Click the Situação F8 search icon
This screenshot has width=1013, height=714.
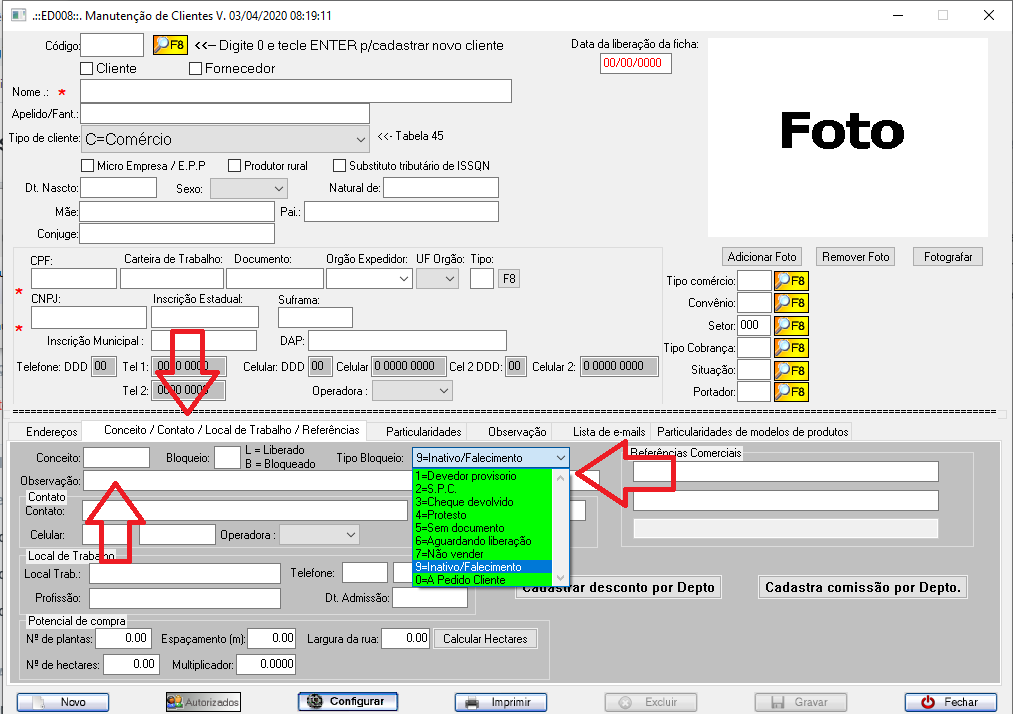point(790,370)
